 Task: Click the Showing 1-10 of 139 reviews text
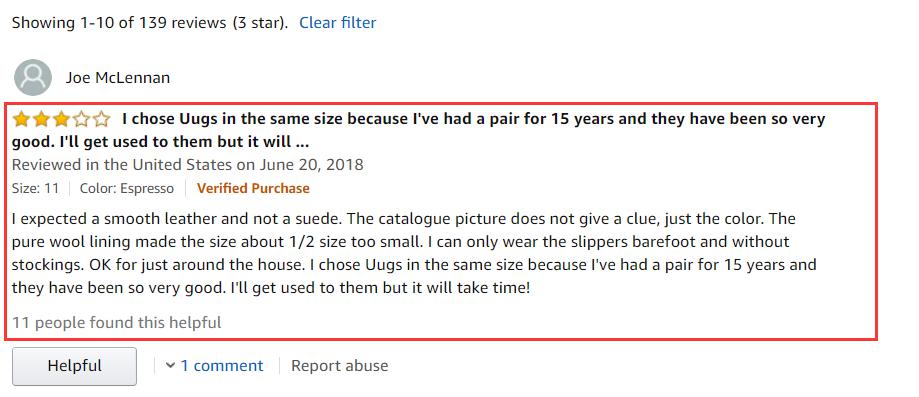[x=150, y=23]
